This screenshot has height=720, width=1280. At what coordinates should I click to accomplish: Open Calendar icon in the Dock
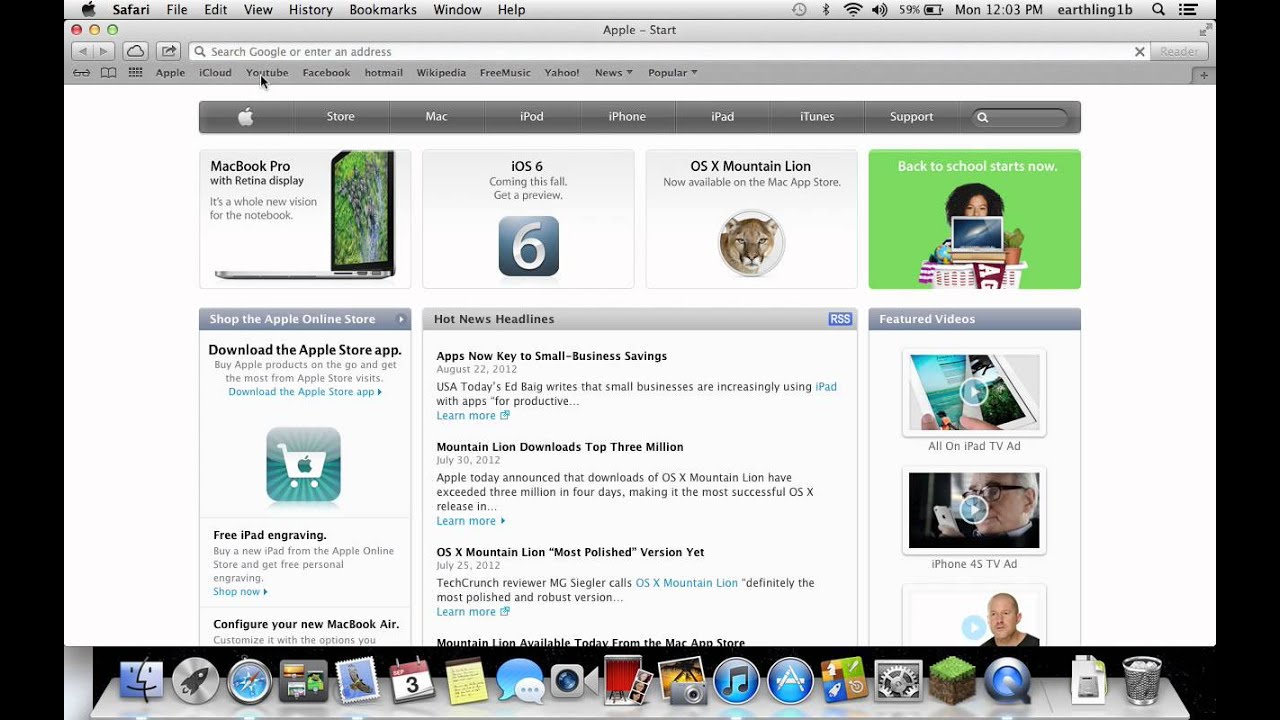pos(412,682)
